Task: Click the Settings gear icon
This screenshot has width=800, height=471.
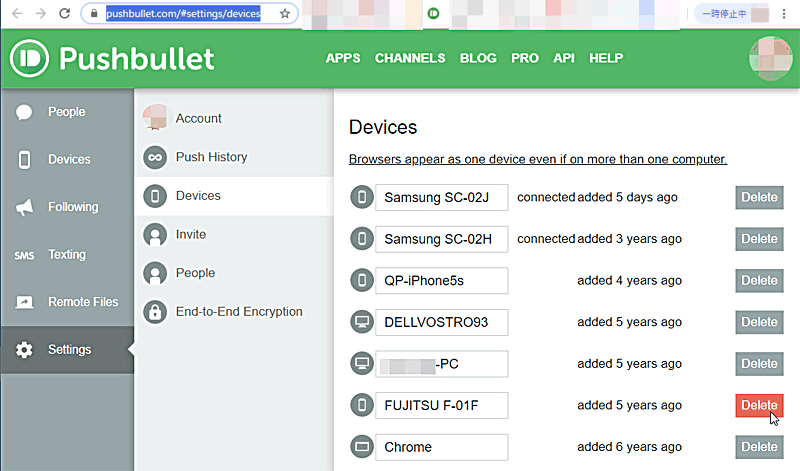Action: point(24,350)
